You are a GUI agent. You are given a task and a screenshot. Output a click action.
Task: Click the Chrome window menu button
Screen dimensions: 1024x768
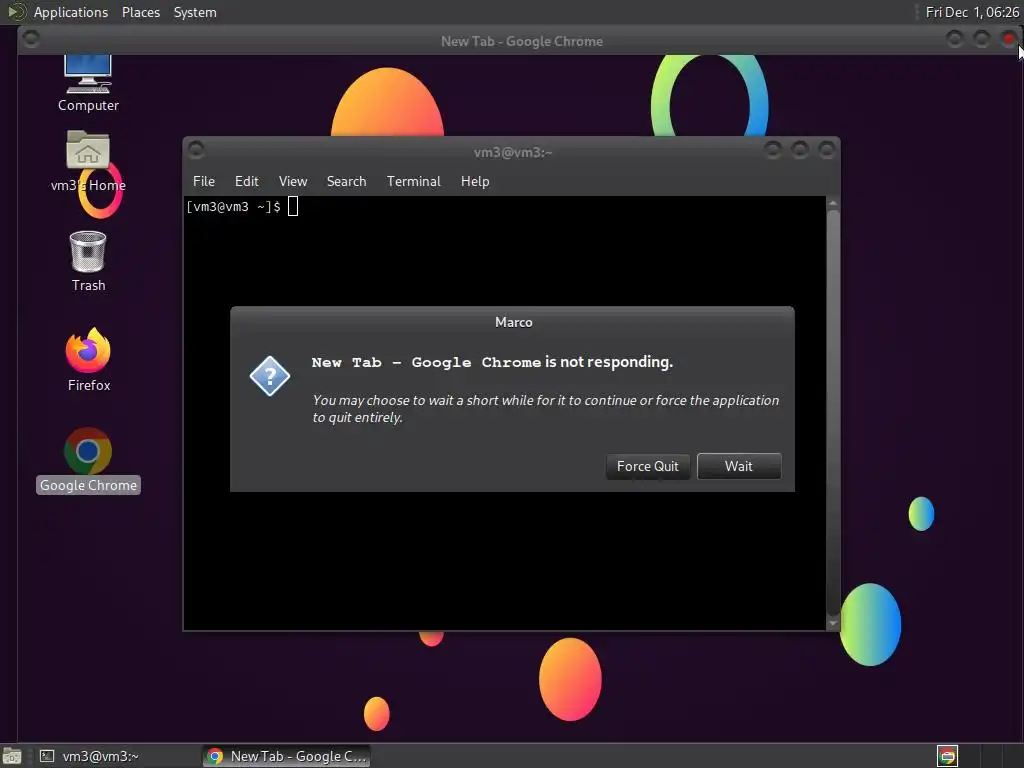tap(31, 39)
